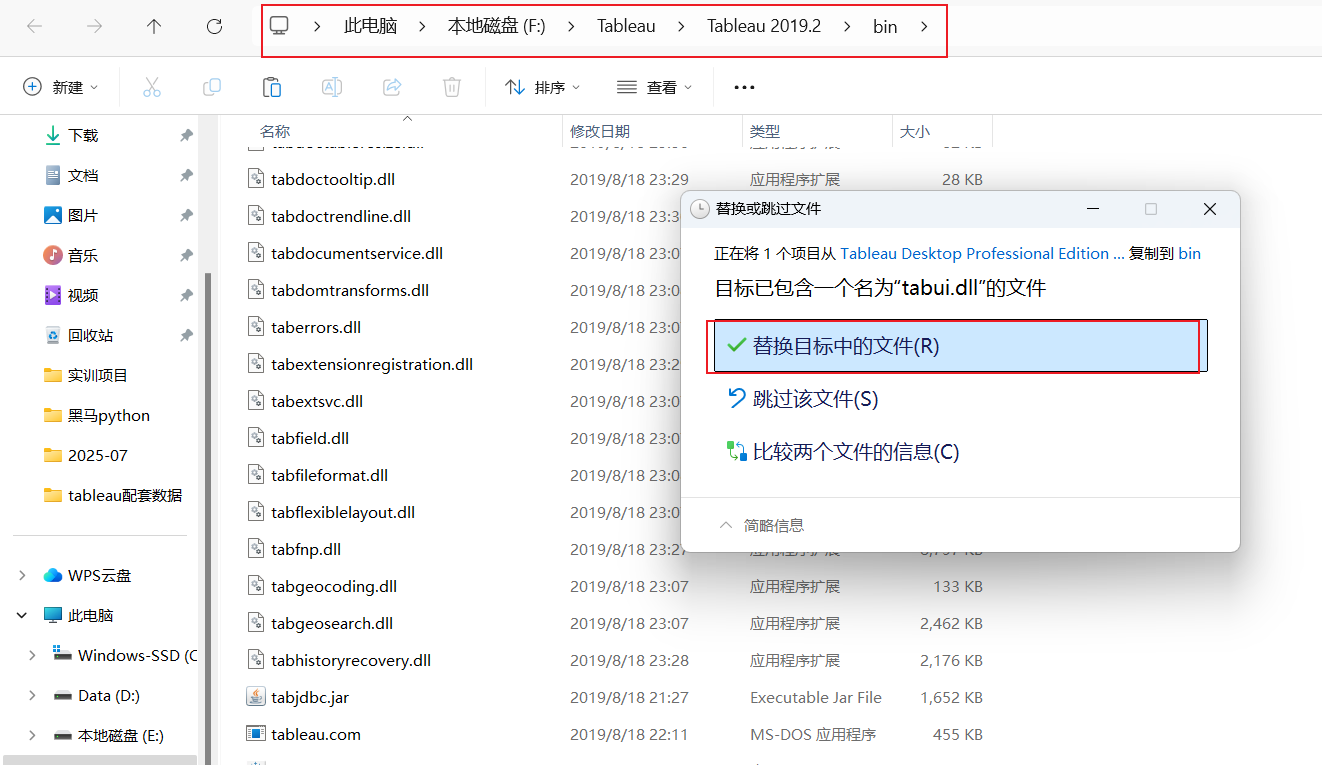
Task: Expand Windows-SSD drive node
Action: coord(32,655)
